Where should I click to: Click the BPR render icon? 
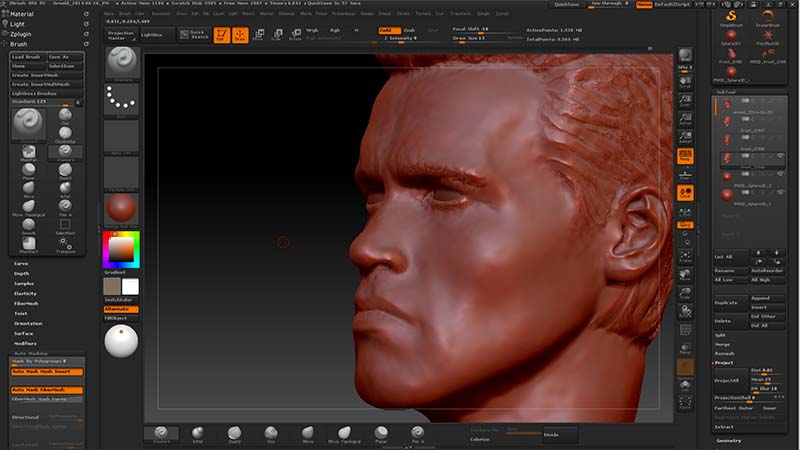(x=685, y=56)
